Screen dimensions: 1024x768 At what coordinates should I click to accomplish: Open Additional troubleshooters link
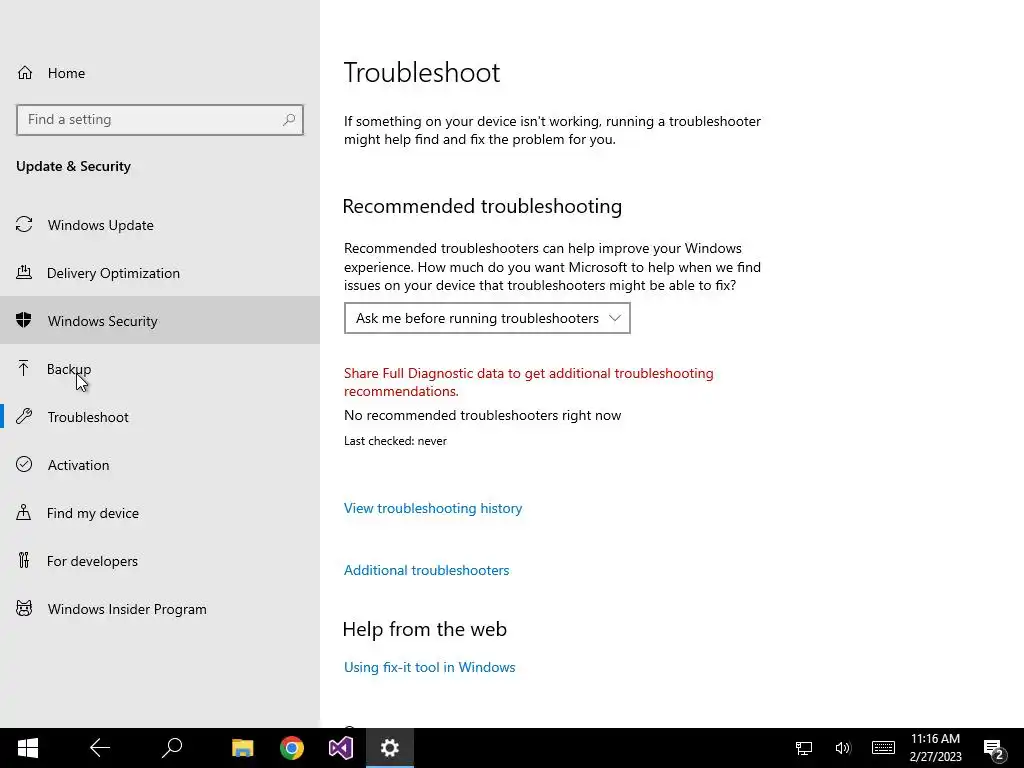click(426, 570)
